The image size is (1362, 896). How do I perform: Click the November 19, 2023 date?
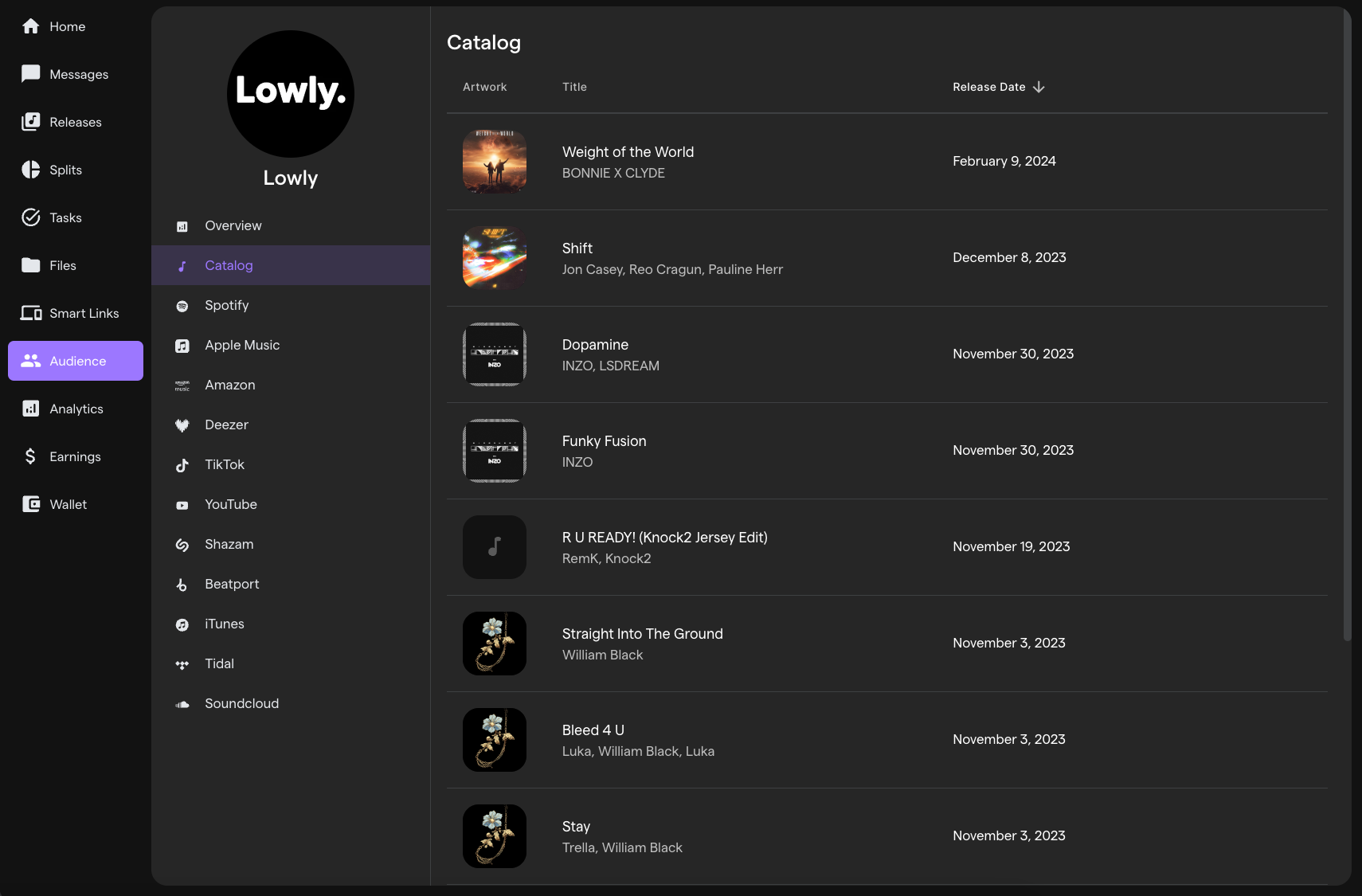point(1012,546)
